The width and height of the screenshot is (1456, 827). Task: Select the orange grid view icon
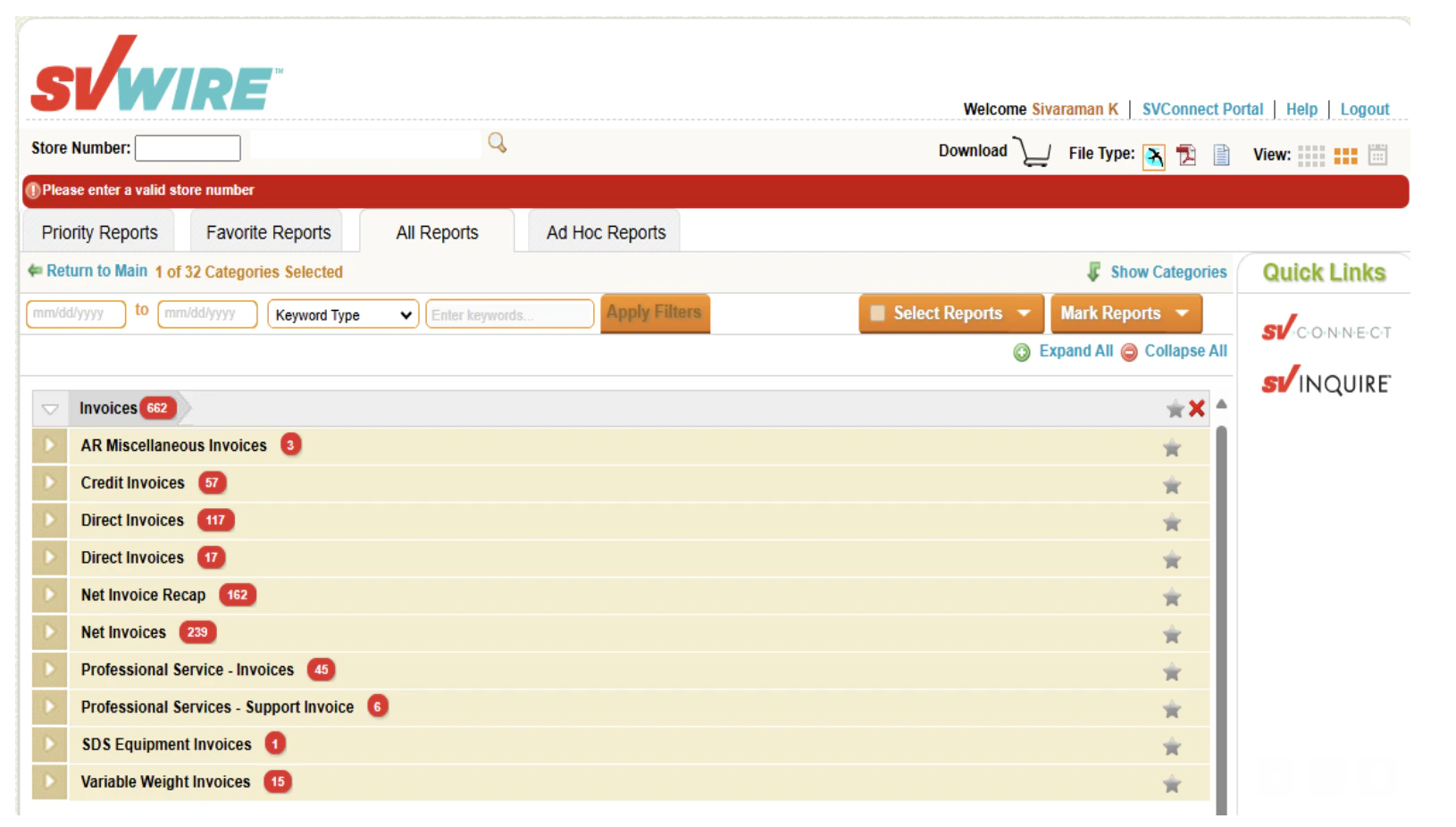coord(1345,155)
